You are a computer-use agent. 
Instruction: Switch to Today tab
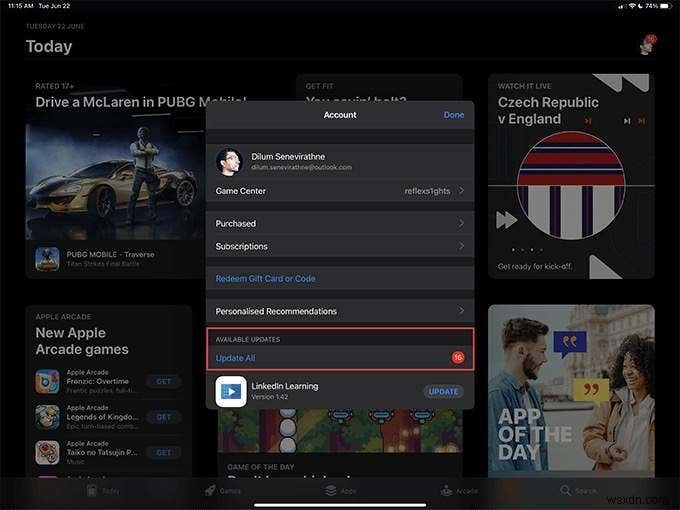[103, 491]
